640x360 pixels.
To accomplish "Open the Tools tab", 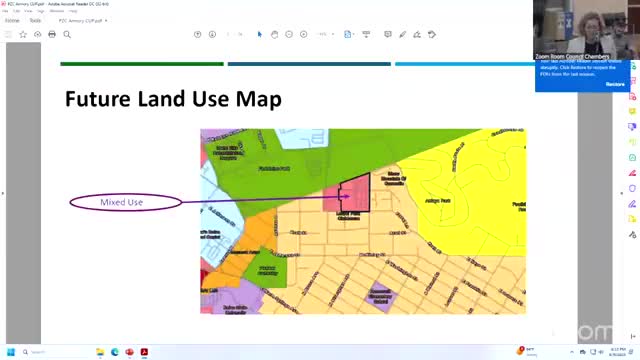I will coord(35,20).
